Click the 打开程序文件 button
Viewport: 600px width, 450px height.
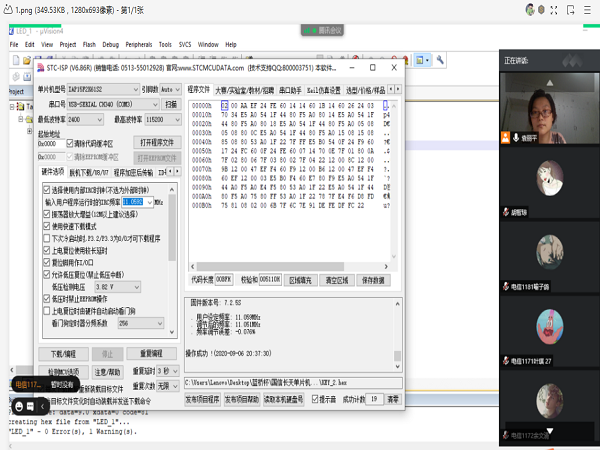click(x=157, y=142)
